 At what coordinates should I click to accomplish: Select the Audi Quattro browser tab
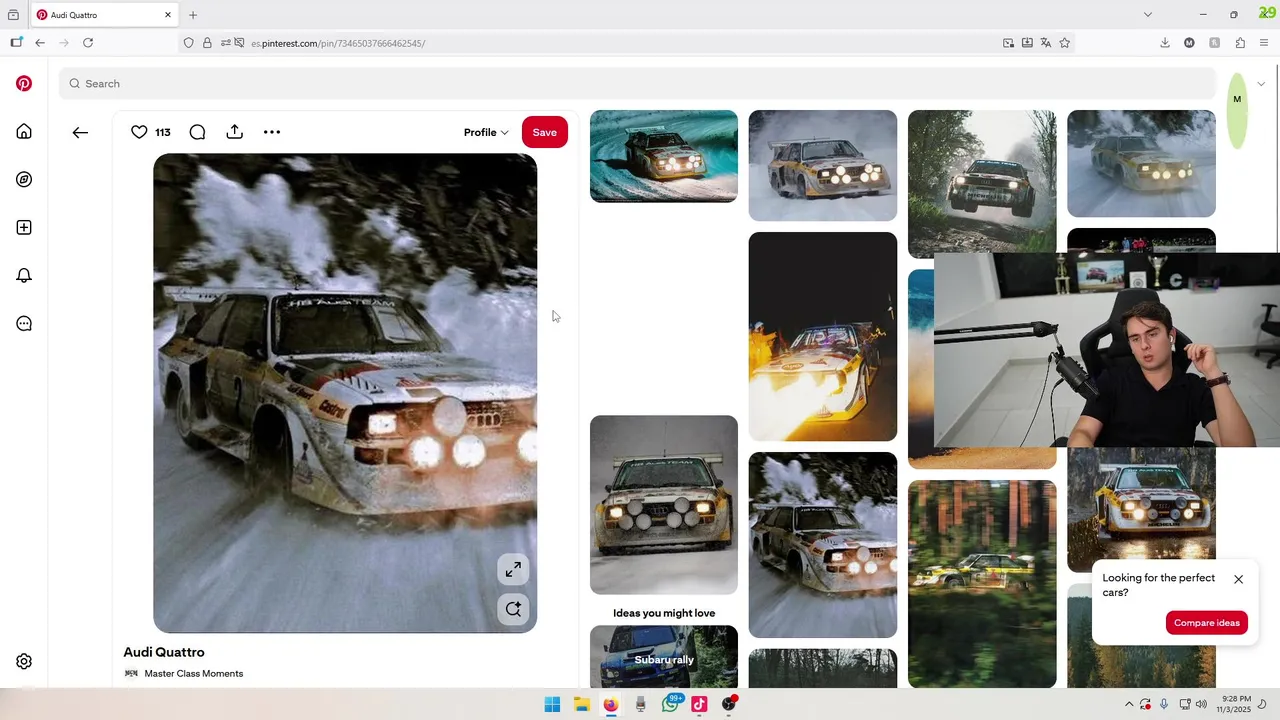pos(103,15)
